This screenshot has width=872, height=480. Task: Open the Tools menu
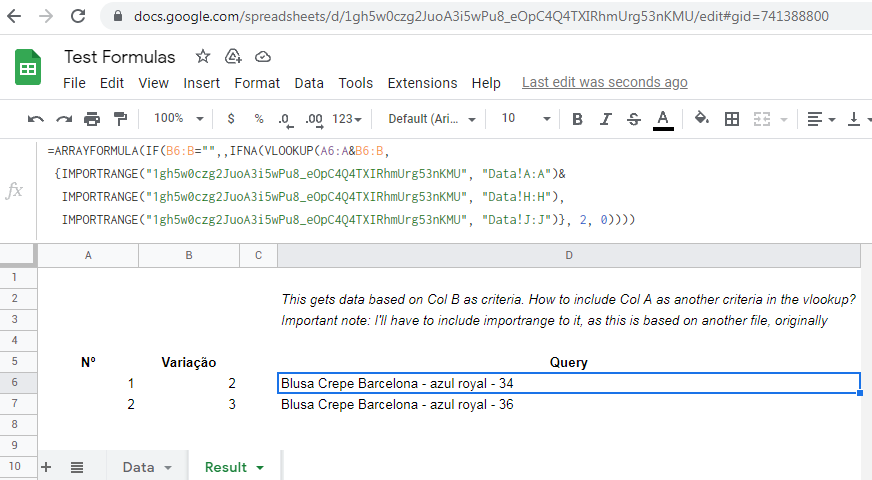[x=355, y=83]
